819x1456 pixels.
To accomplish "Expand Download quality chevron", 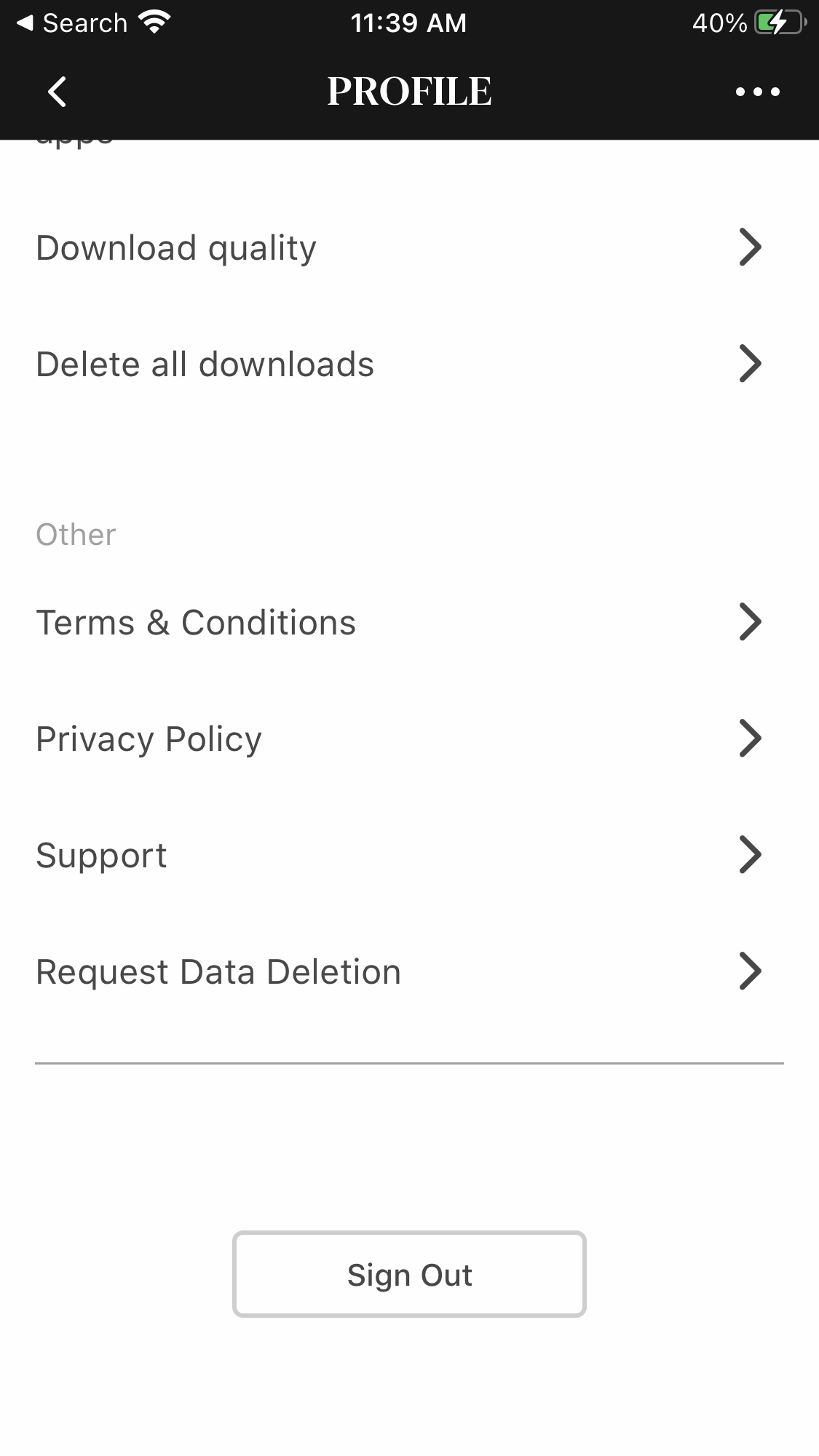I will [750, 247].
